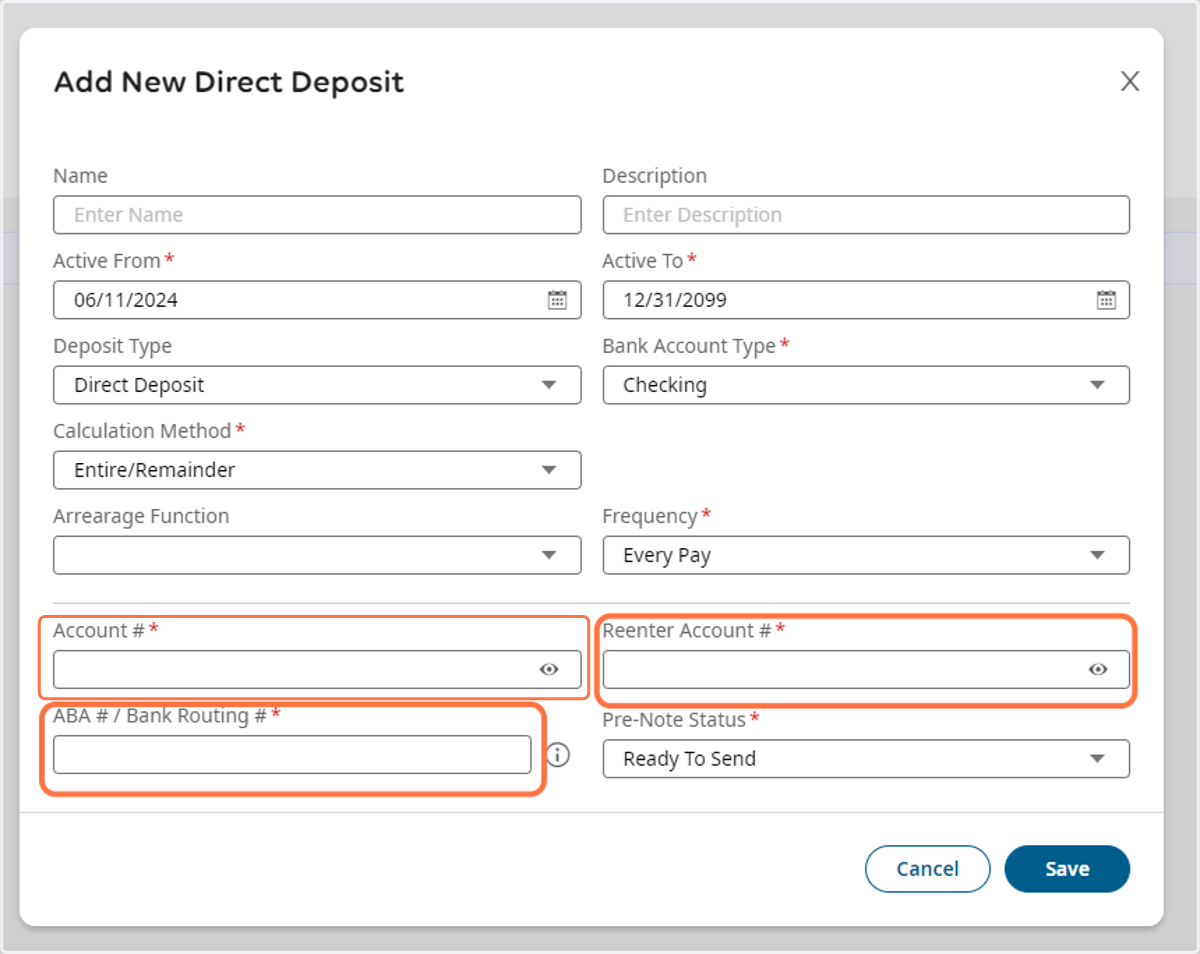
Task: Close the Add New Direct Deposit dialog
Action: (x=1130, y=81)
